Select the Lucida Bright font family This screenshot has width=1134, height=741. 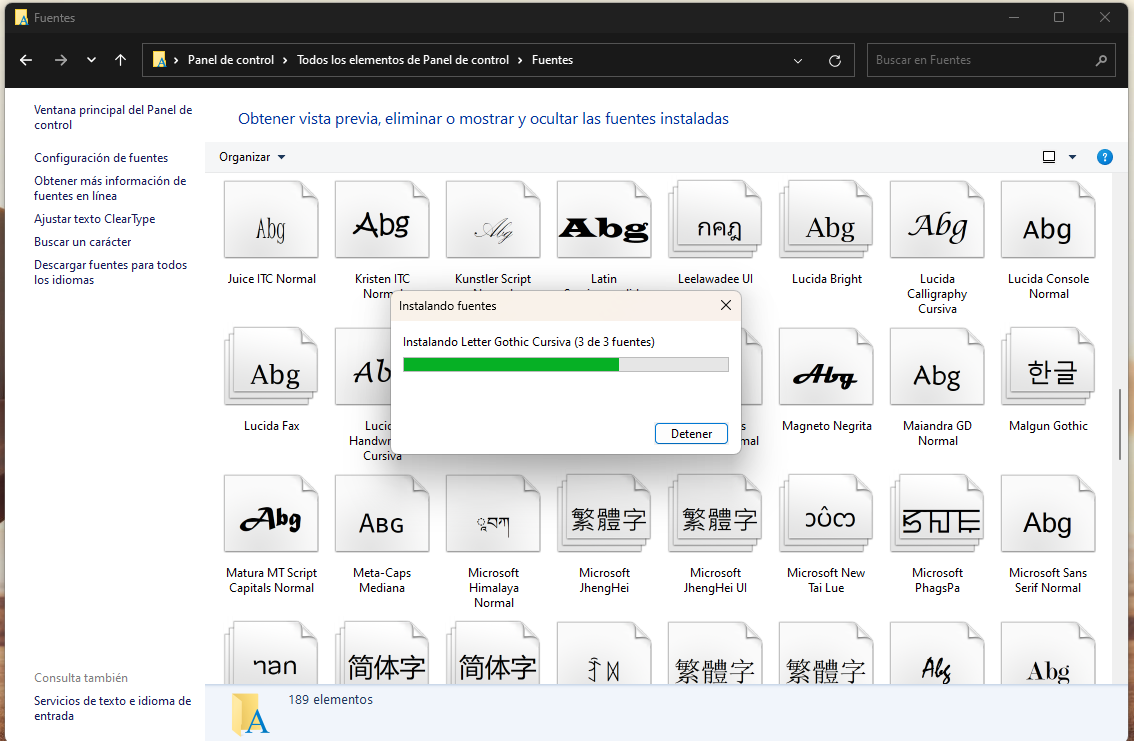pyautogui.click(x=826, y=220)
